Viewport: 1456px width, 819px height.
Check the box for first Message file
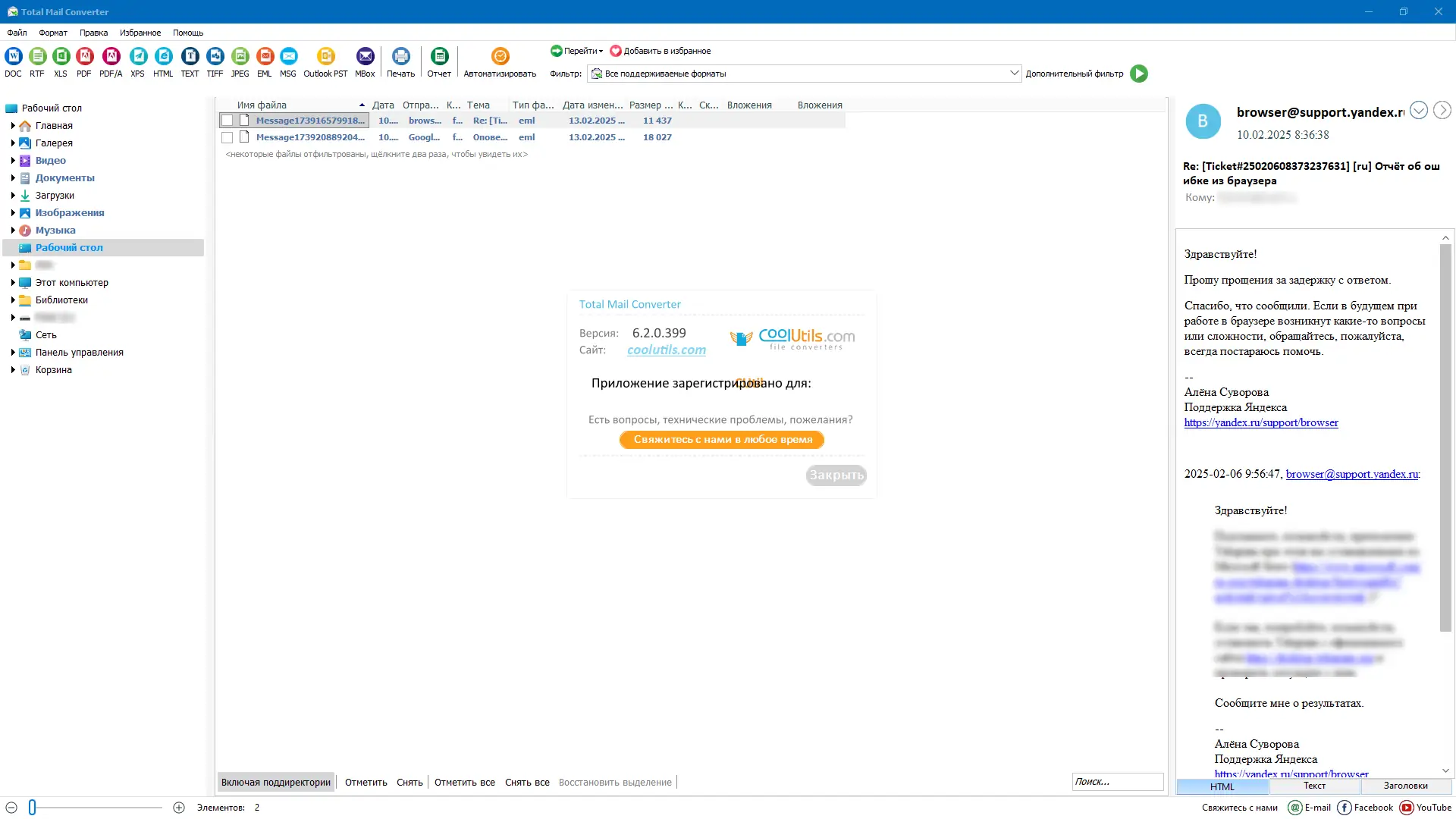tap(227, 121)
